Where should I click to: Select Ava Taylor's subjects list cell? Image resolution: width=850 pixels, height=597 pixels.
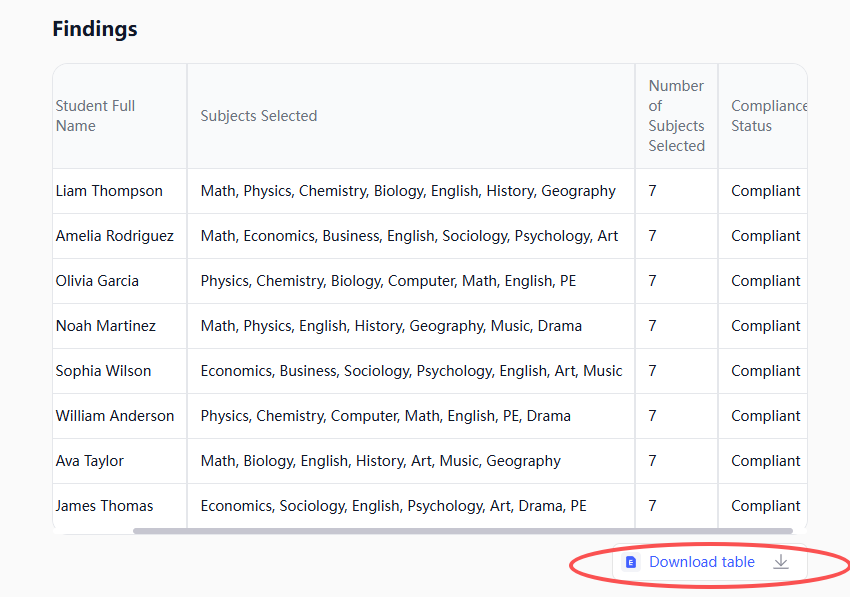pyautogui.click(x=380, y=461)
